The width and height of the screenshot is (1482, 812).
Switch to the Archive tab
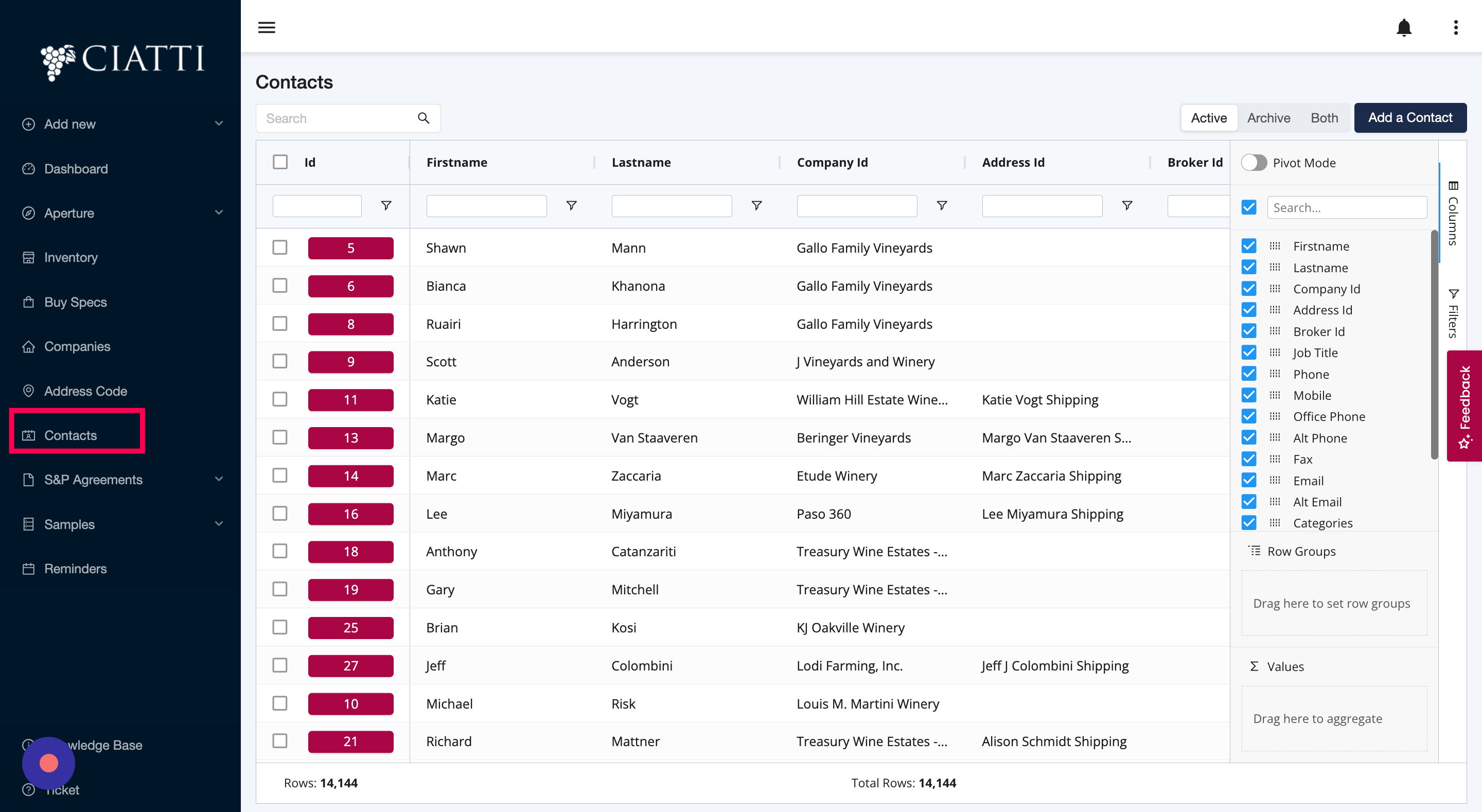tap(1268, 118)
